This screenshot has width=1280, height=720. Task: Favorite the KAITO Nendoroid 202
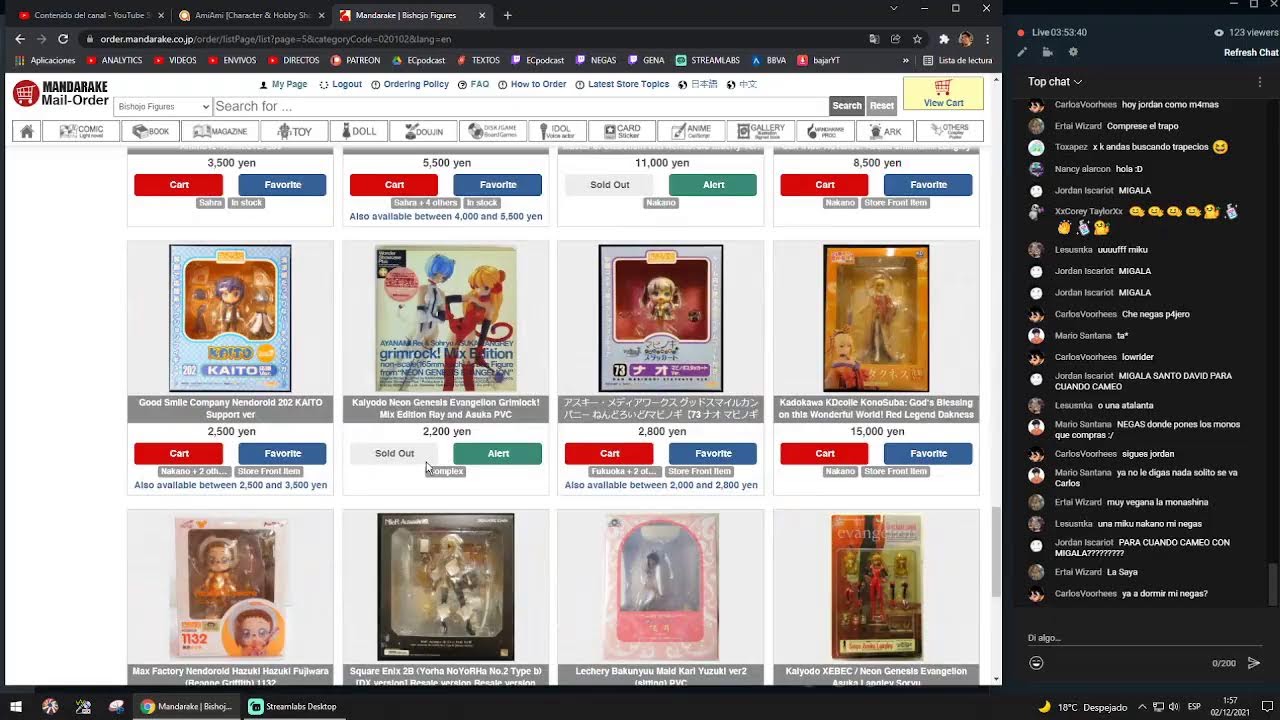coord(282,453)
